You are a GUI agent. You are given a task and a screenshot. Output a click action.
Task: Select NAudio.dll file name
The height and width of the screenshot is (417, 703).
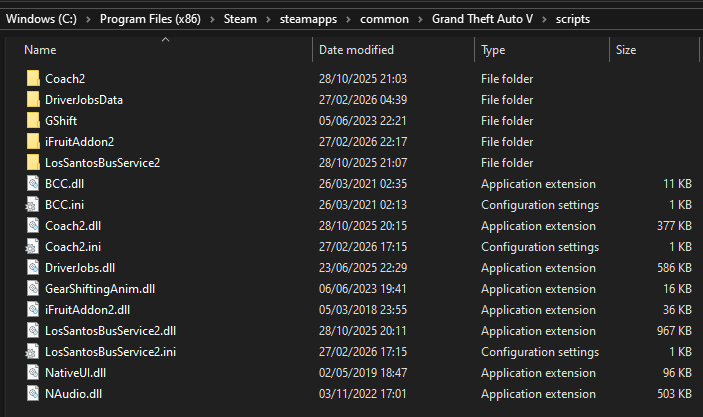(74, 394)
